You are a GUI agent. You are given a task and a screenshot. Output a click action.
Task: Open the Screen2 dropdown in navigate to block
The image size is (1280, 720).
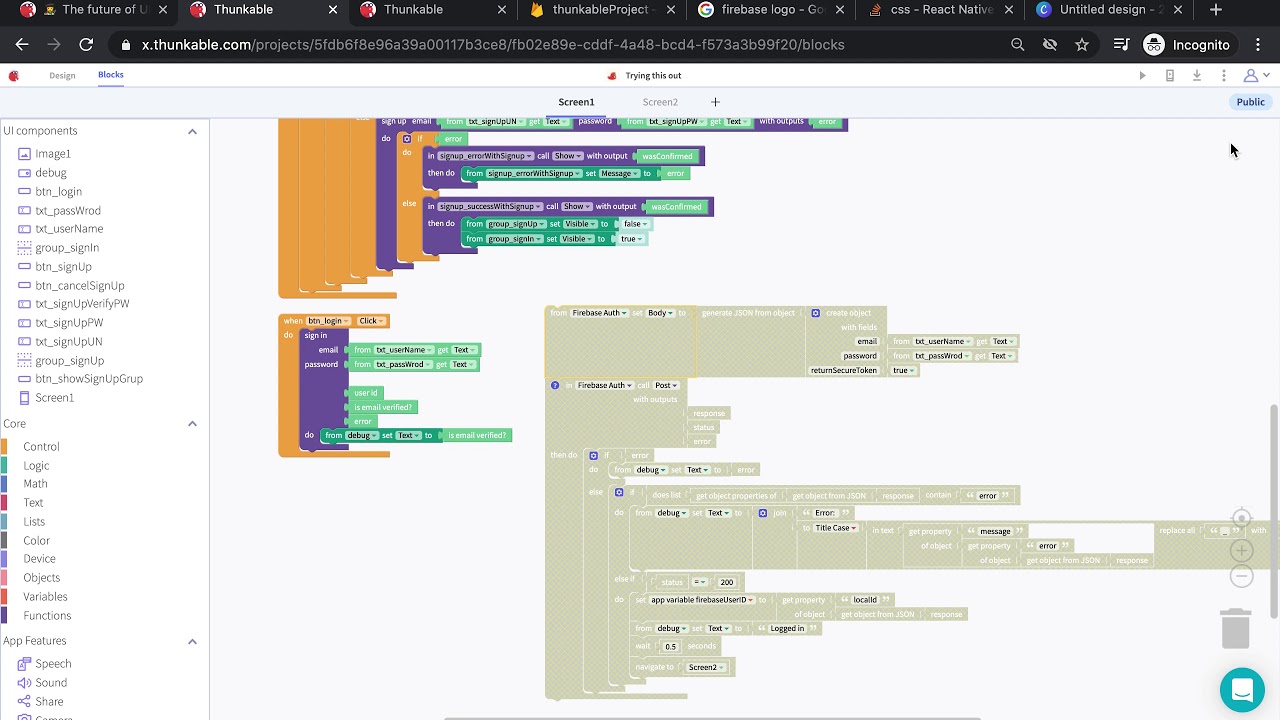point(706,667)
